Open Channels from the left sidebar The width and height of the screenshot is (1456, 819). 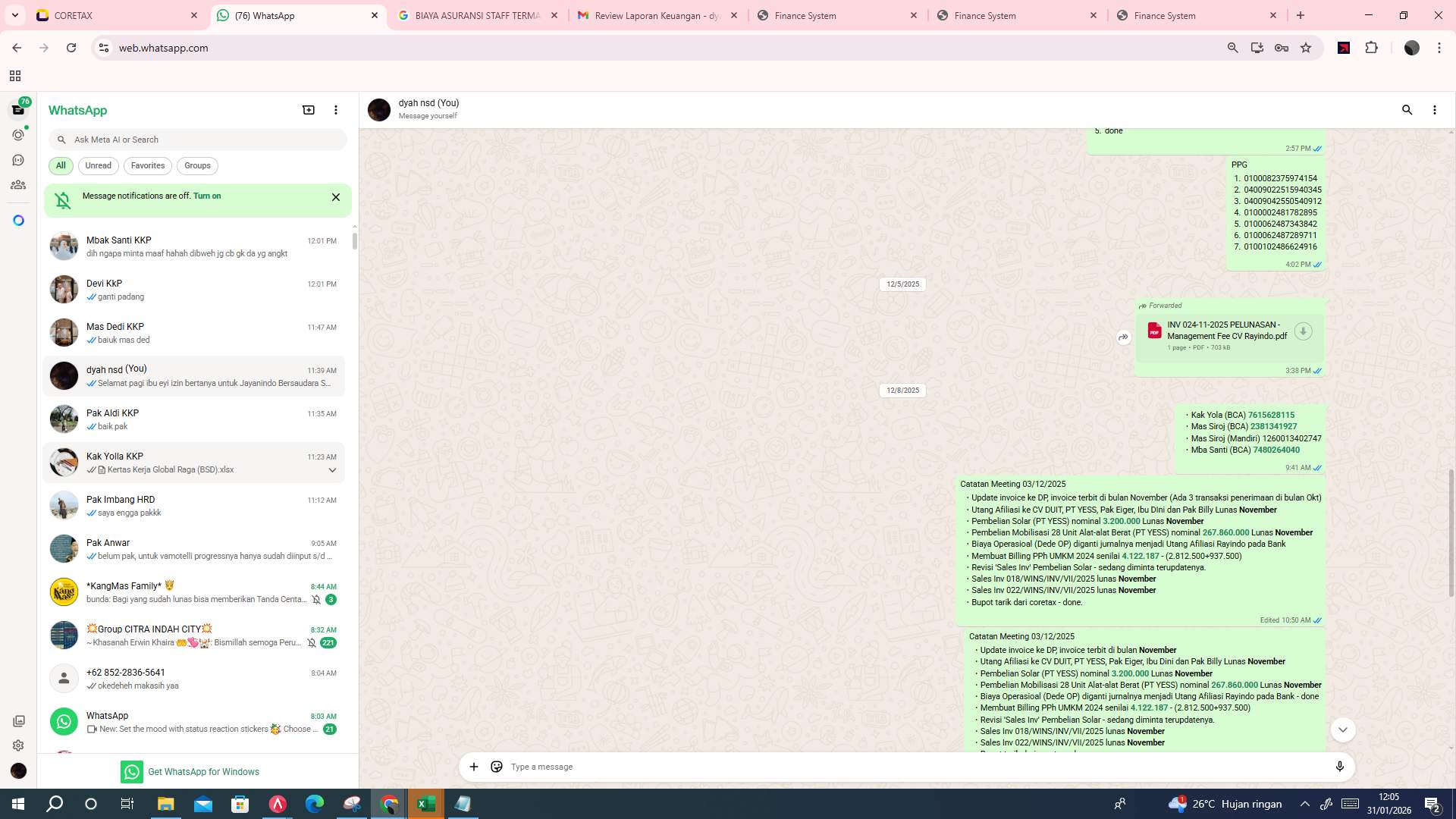pos(18,159)
